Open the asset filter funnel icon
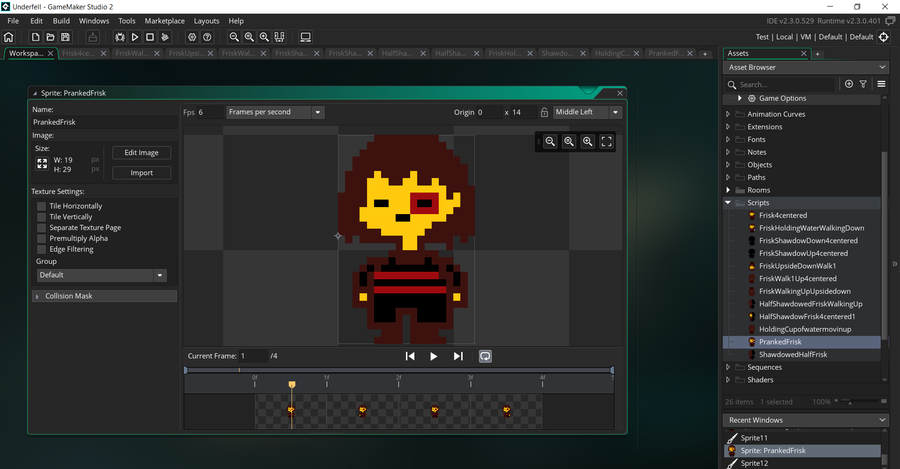 tap(863, 84)
